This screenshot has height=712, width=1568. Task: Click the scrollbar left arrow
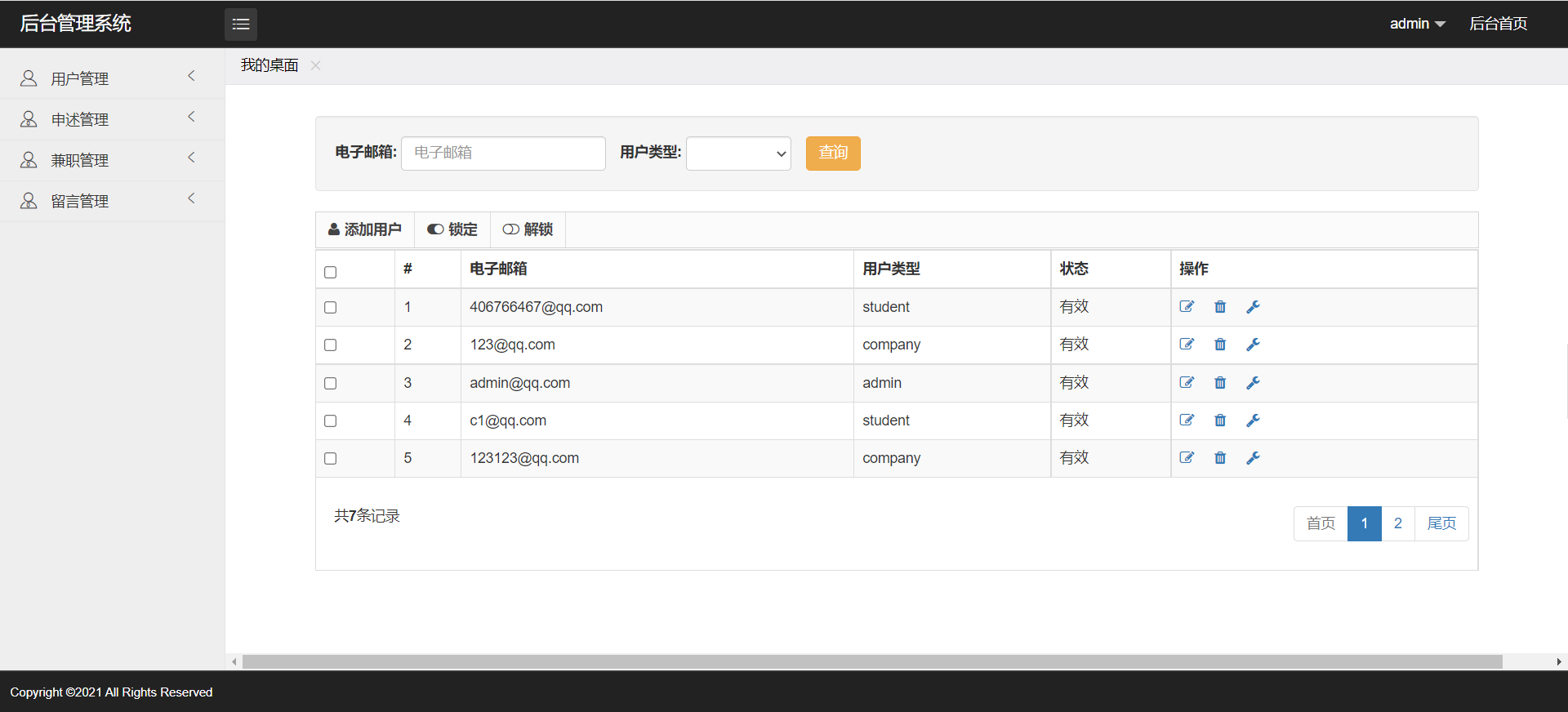[234, 662]
